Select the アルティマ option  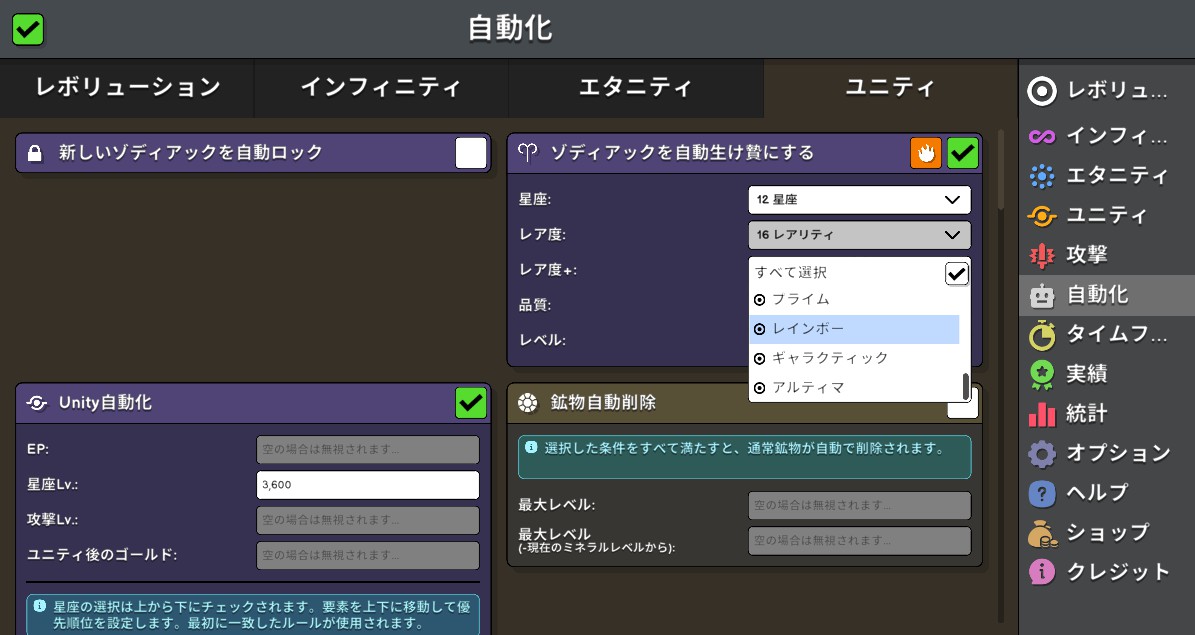pos(854,387)
